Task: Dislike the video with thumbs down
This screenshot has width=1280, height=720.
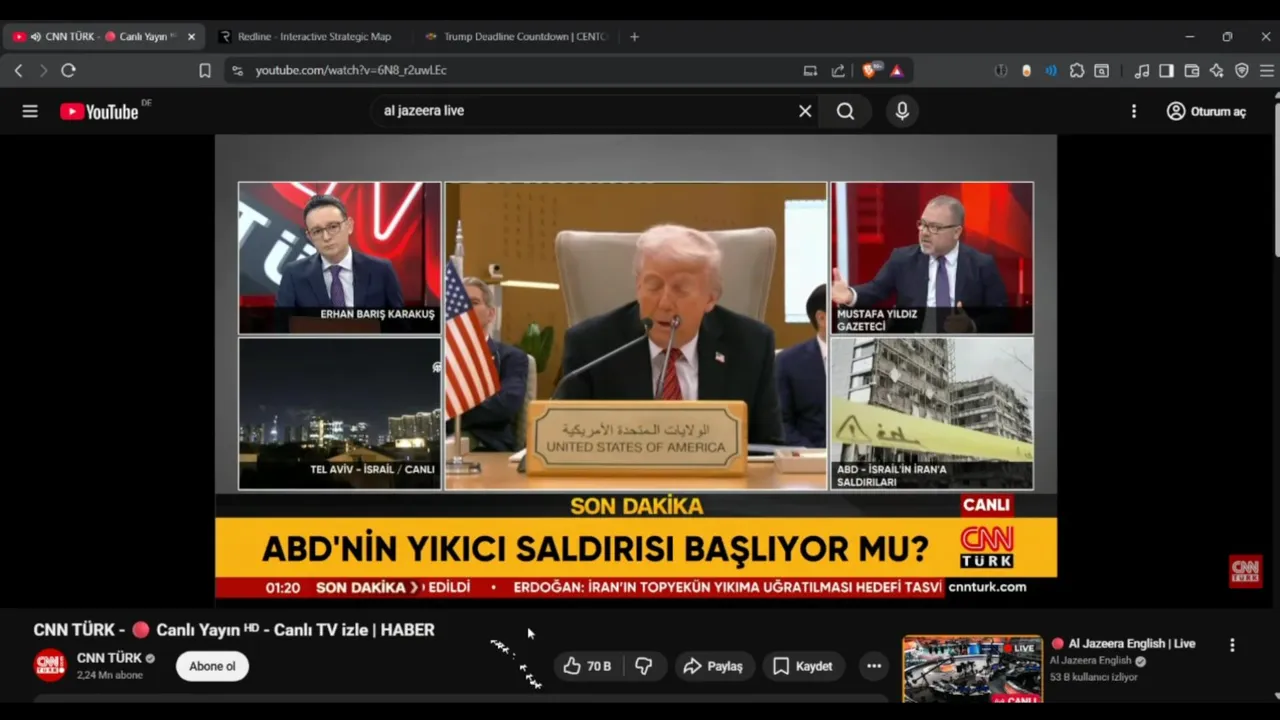Action: coord(643,666)
